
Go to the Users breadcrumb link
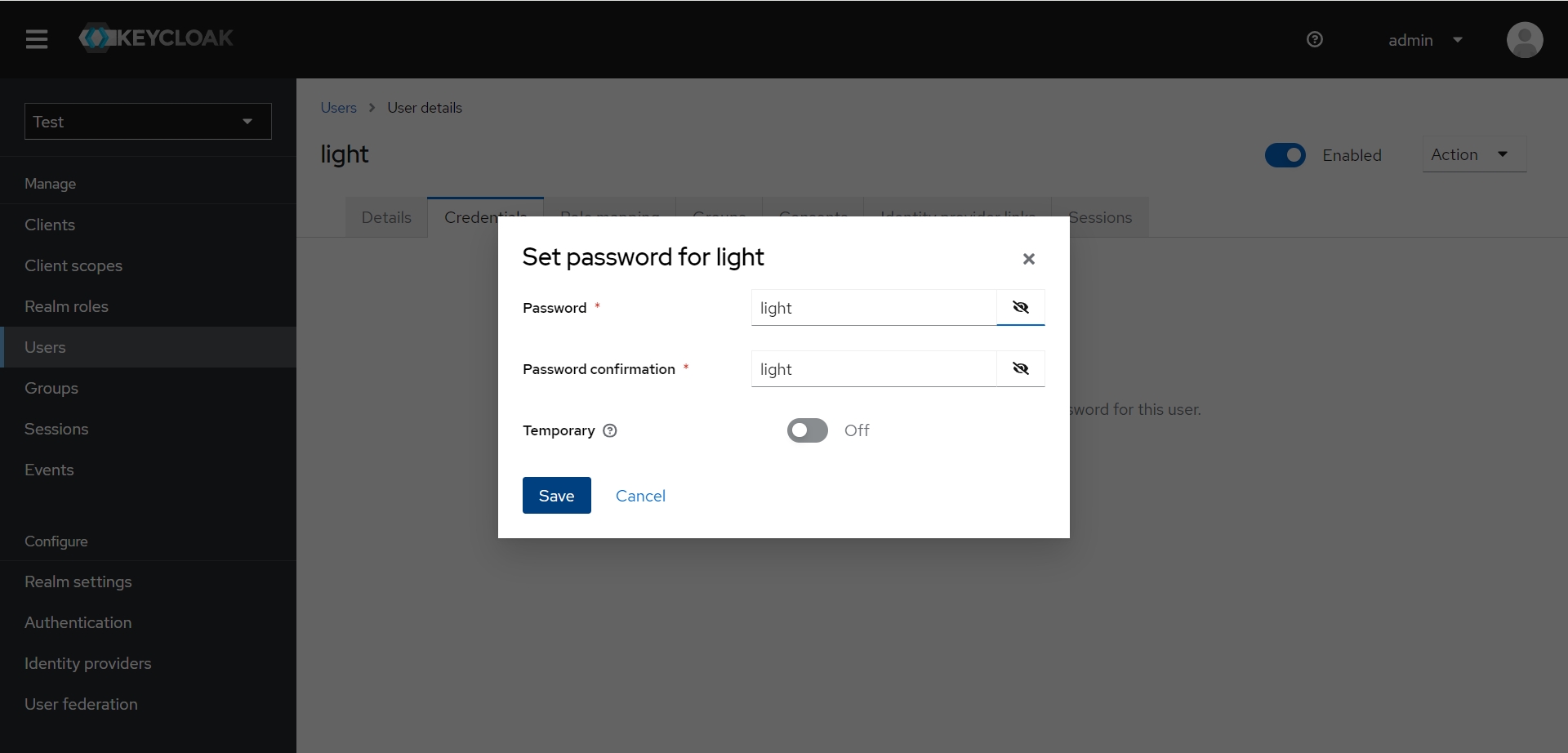338,108
